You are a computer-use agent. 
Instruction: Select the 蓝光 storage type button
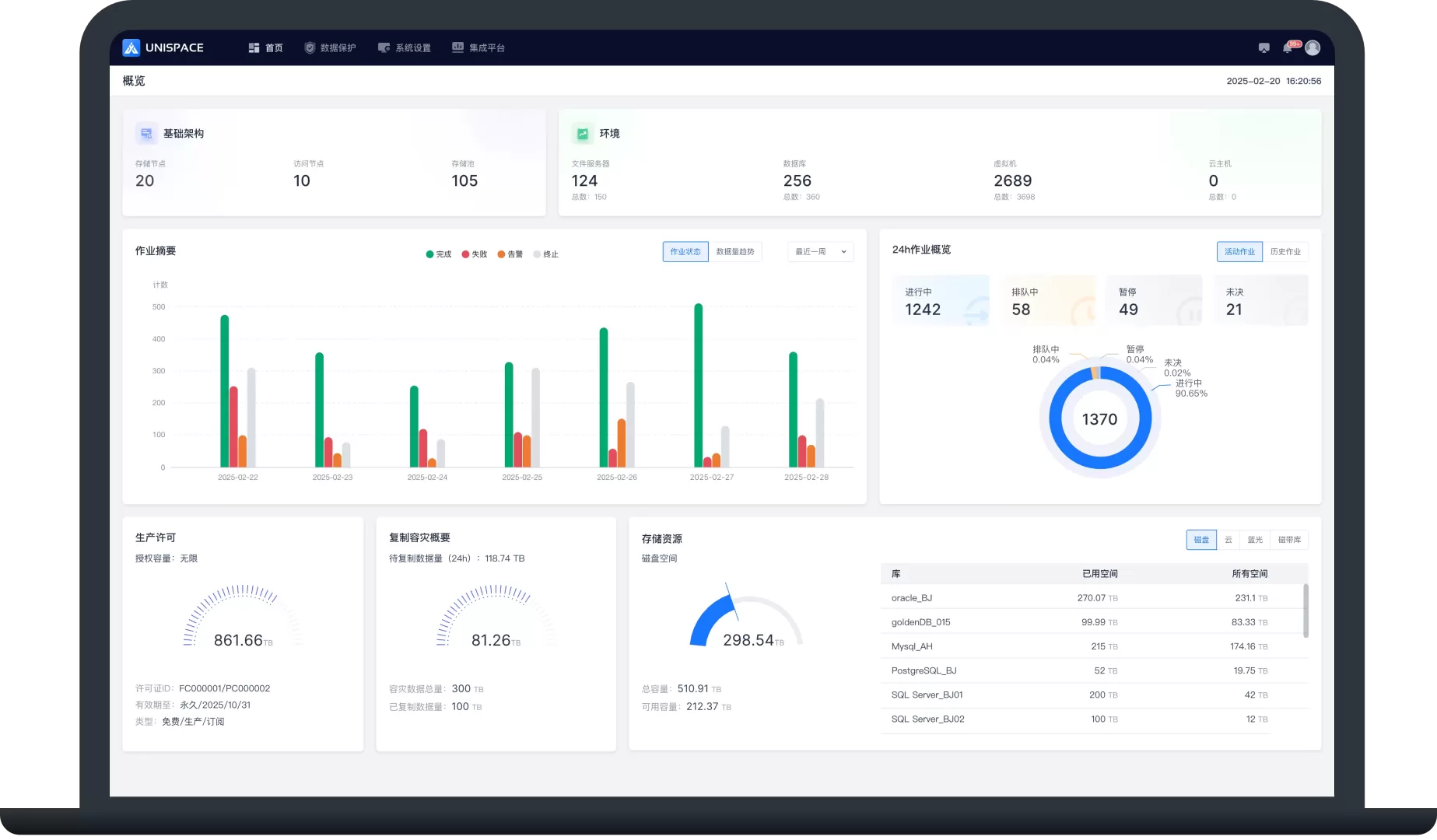coord(1255,540)
